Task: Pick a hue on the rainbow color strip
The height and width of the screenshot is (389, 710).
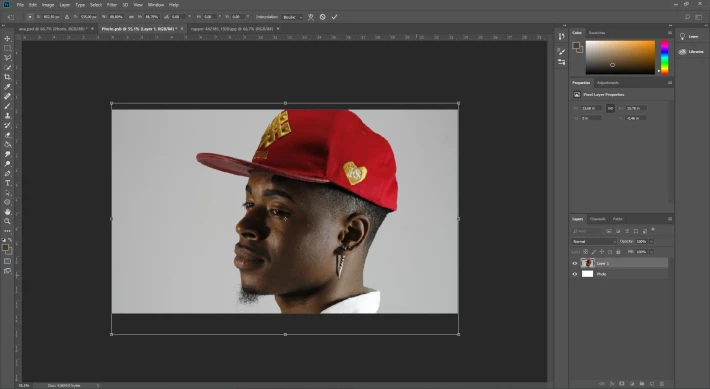Action: click(x=664, y=57)
